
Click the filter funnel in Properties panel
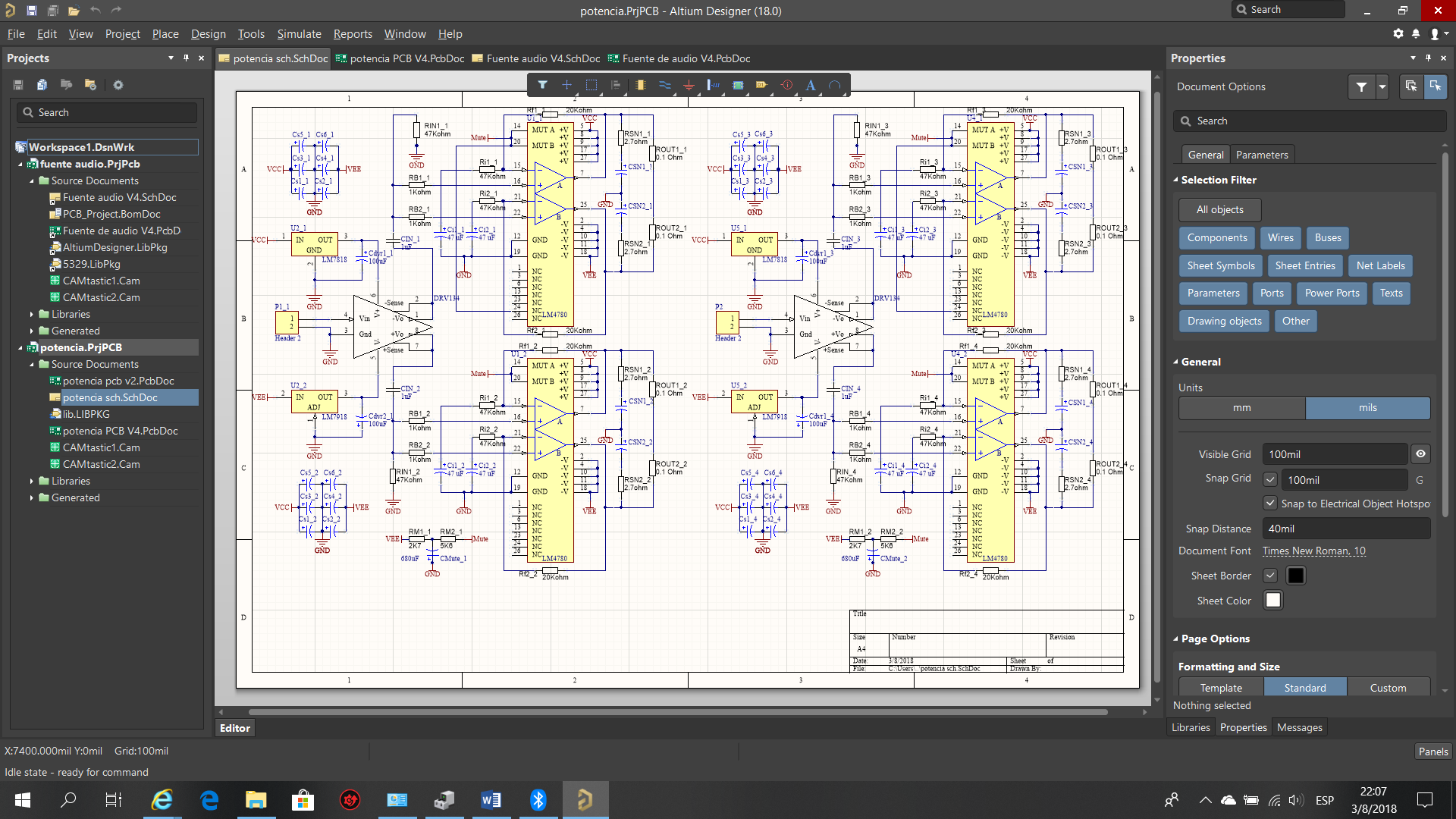[1361, 87]
